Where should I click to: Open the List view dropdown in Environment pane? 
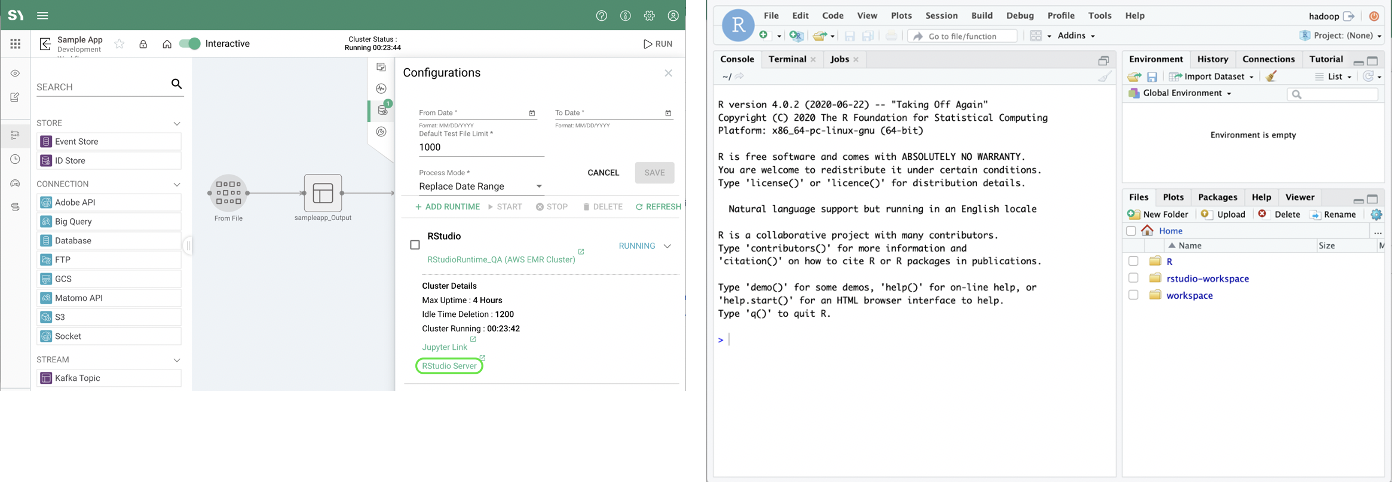(x=1333, y=76)
